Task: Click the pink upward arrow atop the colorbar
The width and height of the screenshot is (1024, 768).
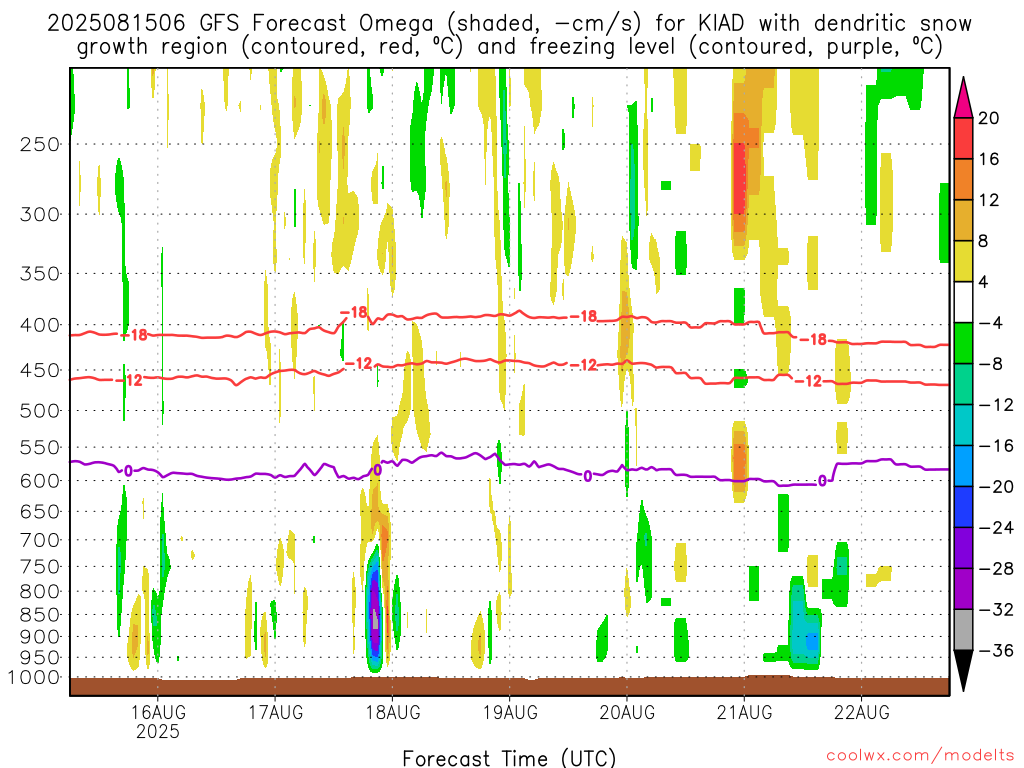Action: click(963, 98)
